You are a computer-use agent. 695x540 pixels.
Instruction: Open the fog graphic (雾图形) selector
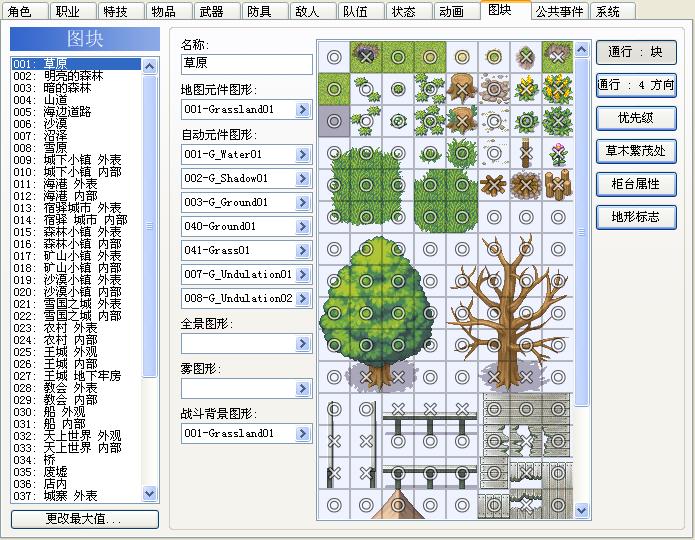coord(303,388)
